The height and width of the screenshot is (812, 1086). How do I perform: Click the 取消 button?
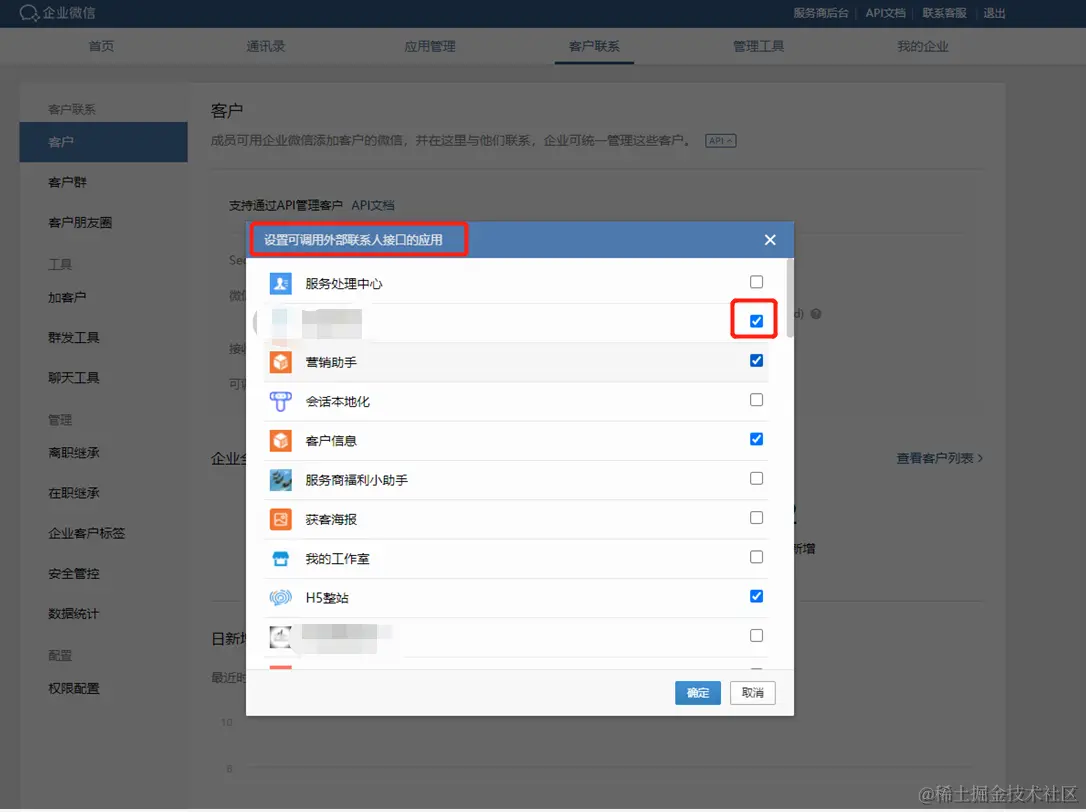(x=752, y=693)
